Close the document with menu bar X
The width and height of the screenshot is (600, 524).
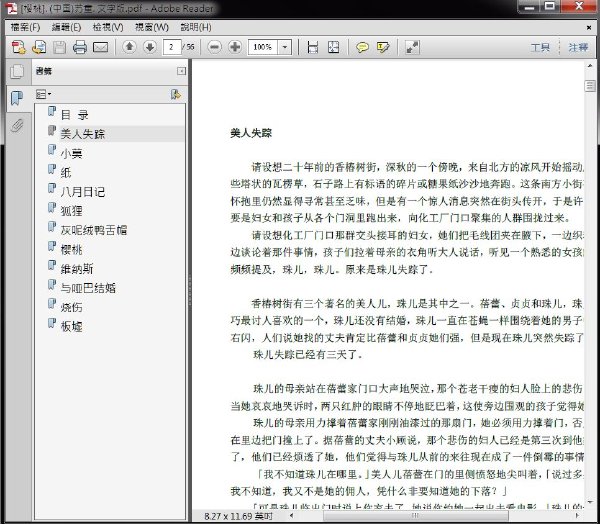click(589, 28)
